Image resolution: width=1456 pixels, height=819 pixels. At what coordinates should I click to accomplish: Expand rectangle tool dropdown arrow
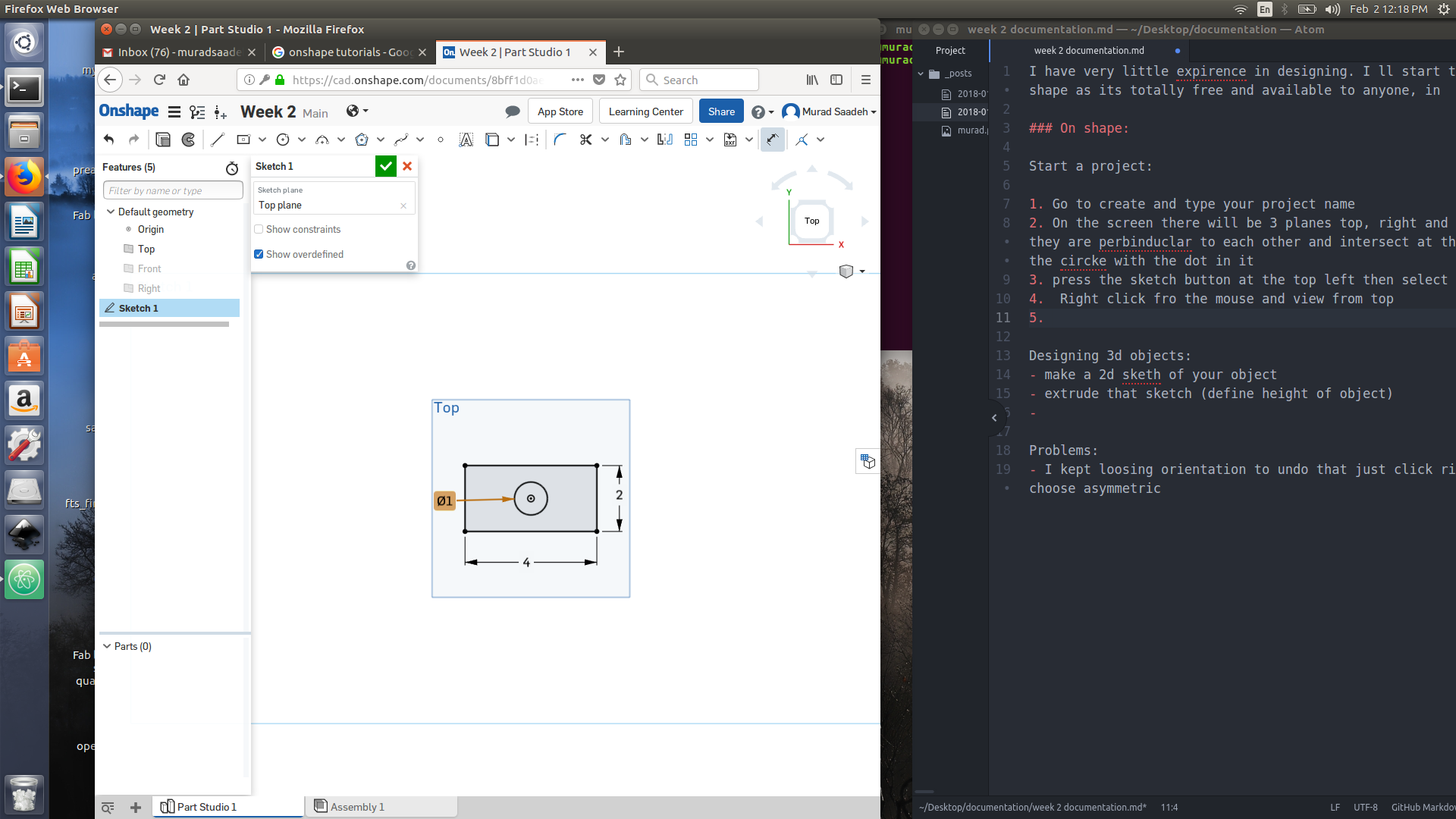262,140
